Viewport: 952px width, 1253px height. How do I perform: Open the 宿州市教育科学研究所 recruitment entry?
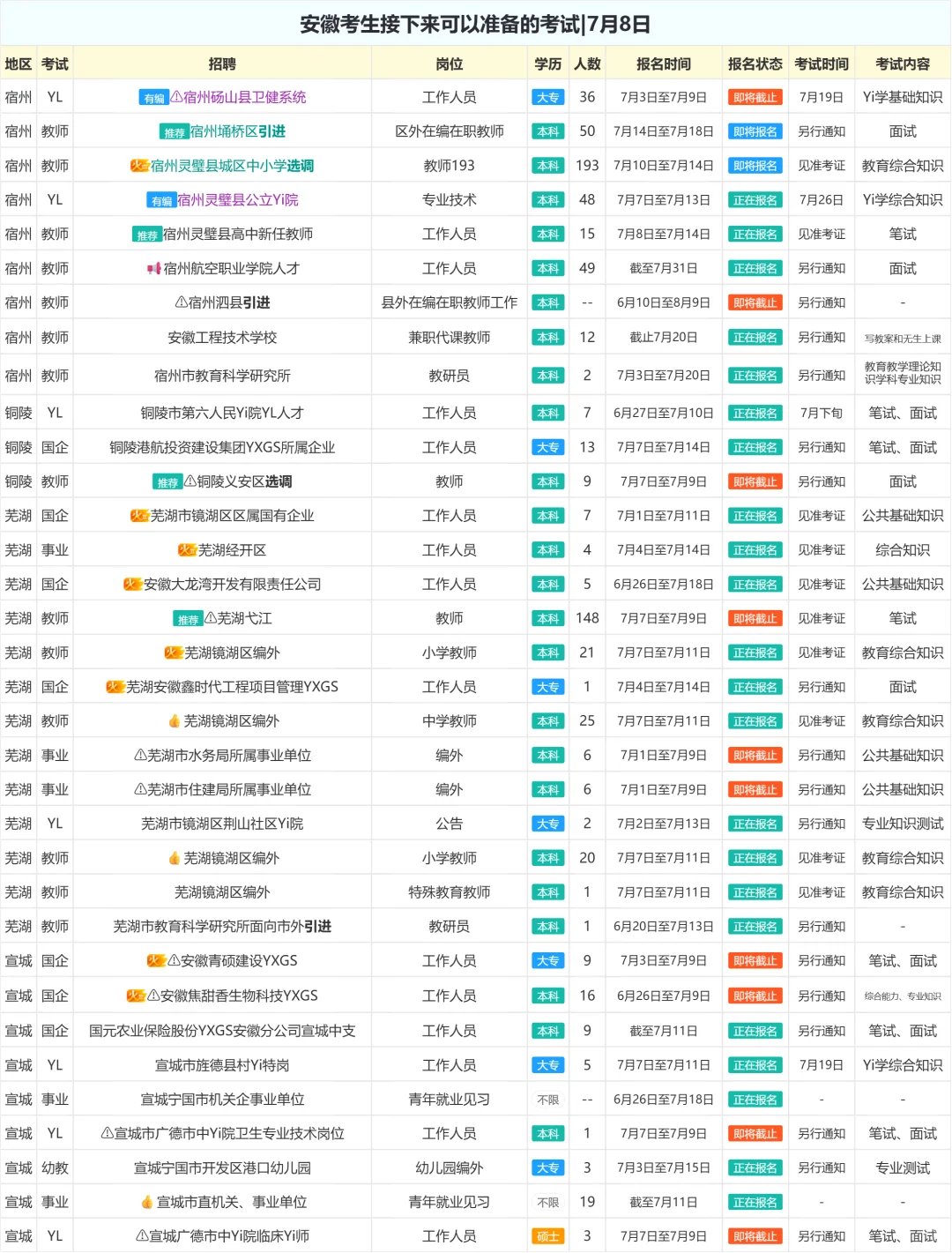(x=222, y=376)
